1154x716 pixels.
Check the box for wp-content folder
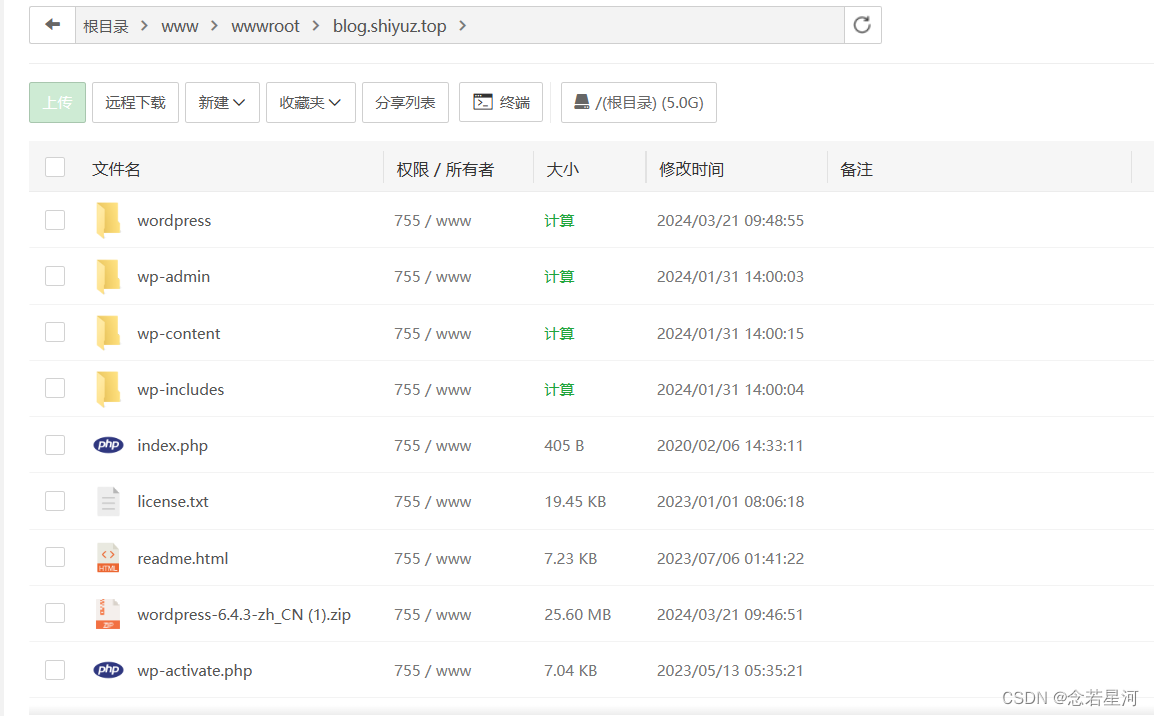55,332
